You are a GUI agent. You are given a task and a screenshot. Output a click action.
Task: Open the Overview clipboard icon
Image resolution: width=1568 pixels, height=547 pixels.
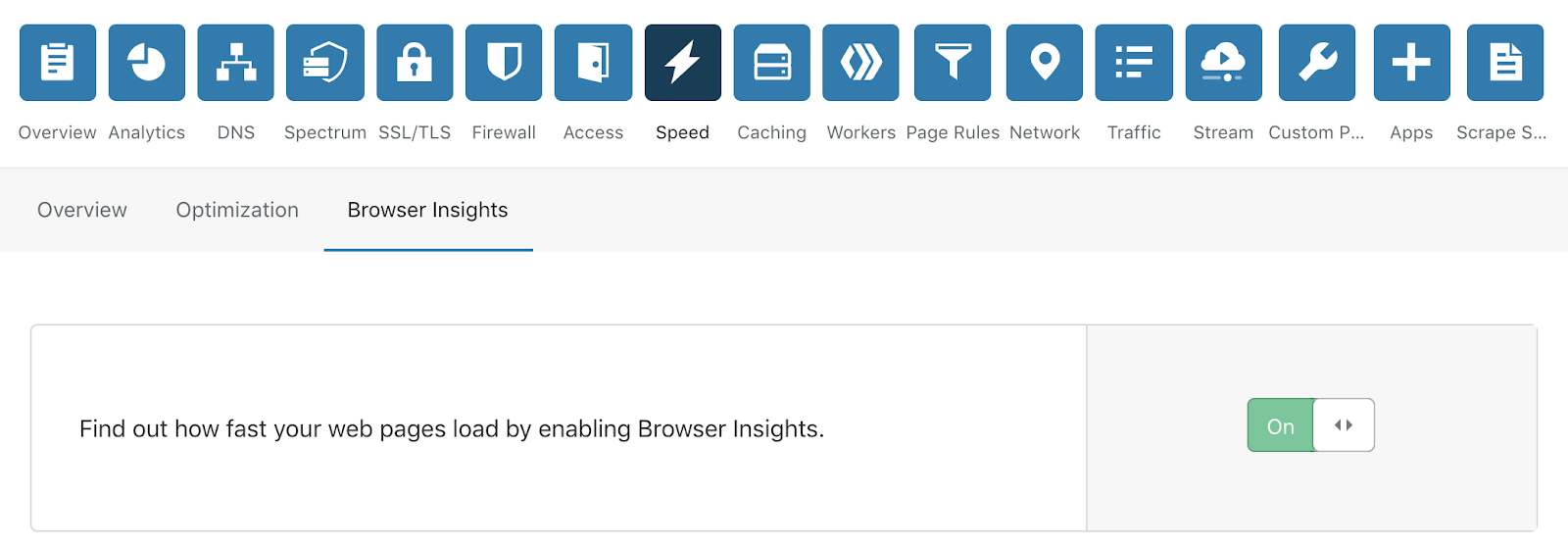coord(58,63)
